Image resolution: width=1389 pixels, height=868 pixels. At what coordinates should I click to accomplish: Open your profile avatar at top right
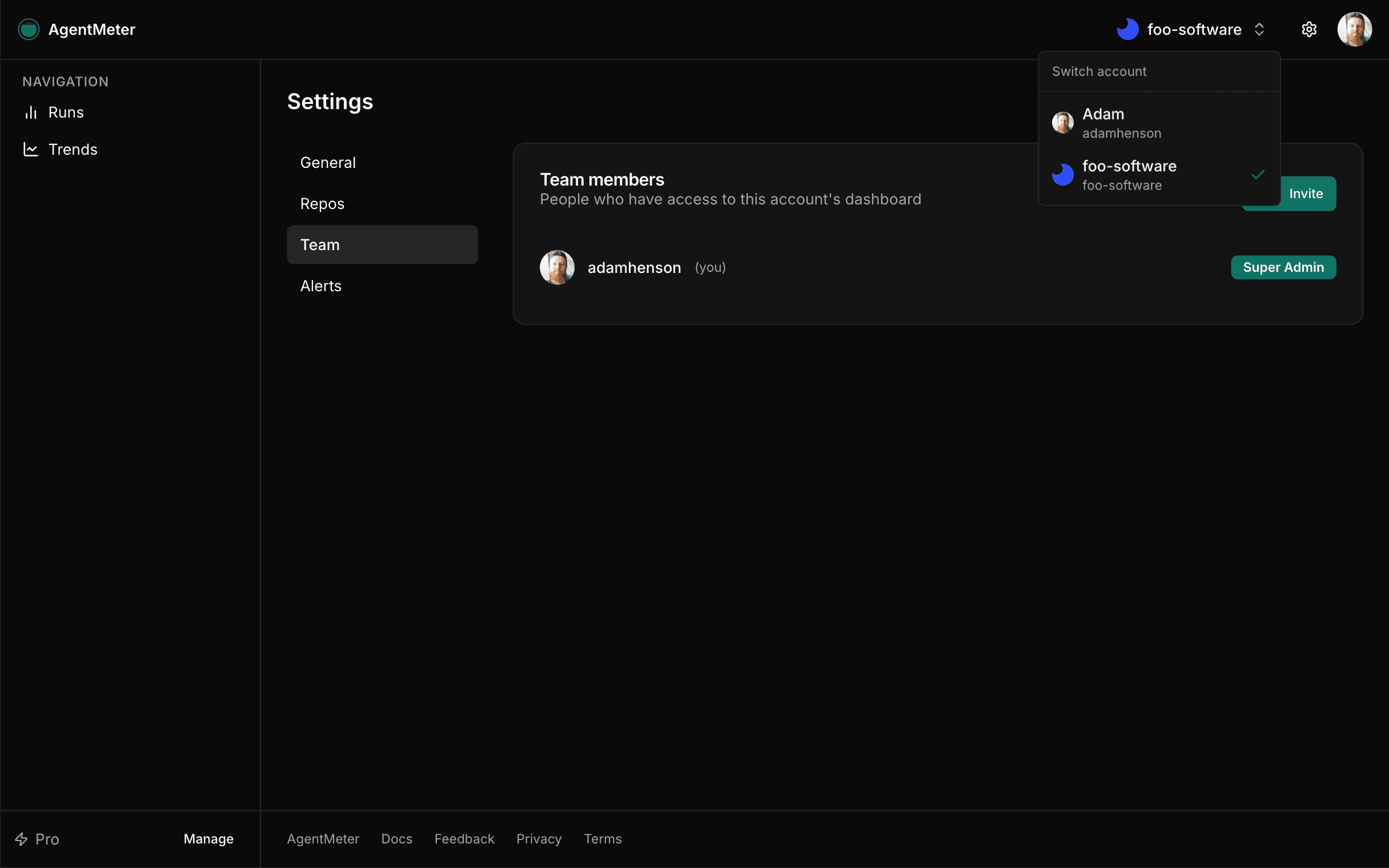point(1355,29)
